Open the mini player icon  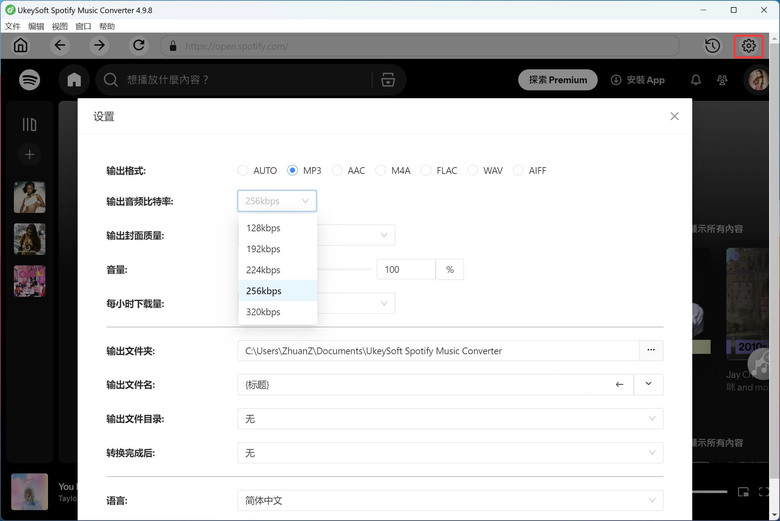(743, 492)
